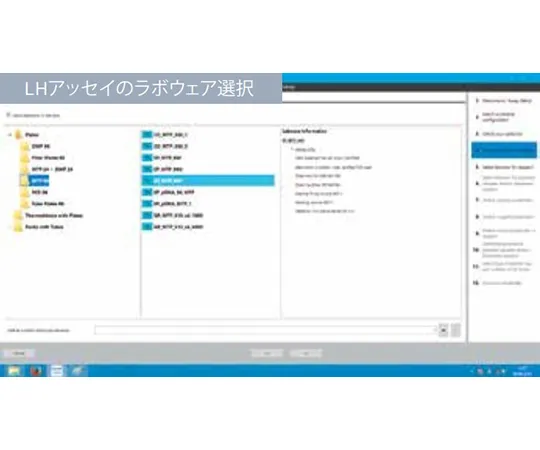Click the Next button in bottom bar
Viewport: 540px width, 450px height.
click(306, 354)
